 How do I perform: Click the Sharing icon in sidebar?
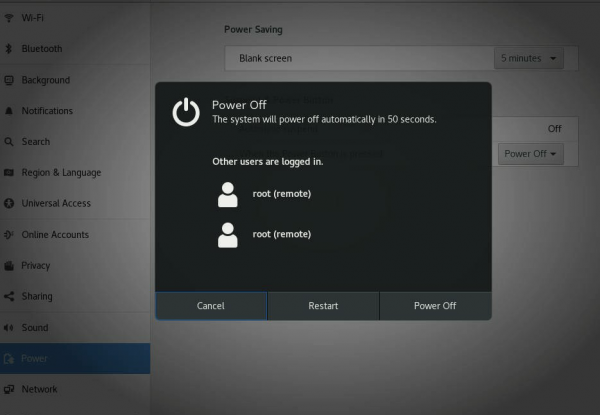9,296
